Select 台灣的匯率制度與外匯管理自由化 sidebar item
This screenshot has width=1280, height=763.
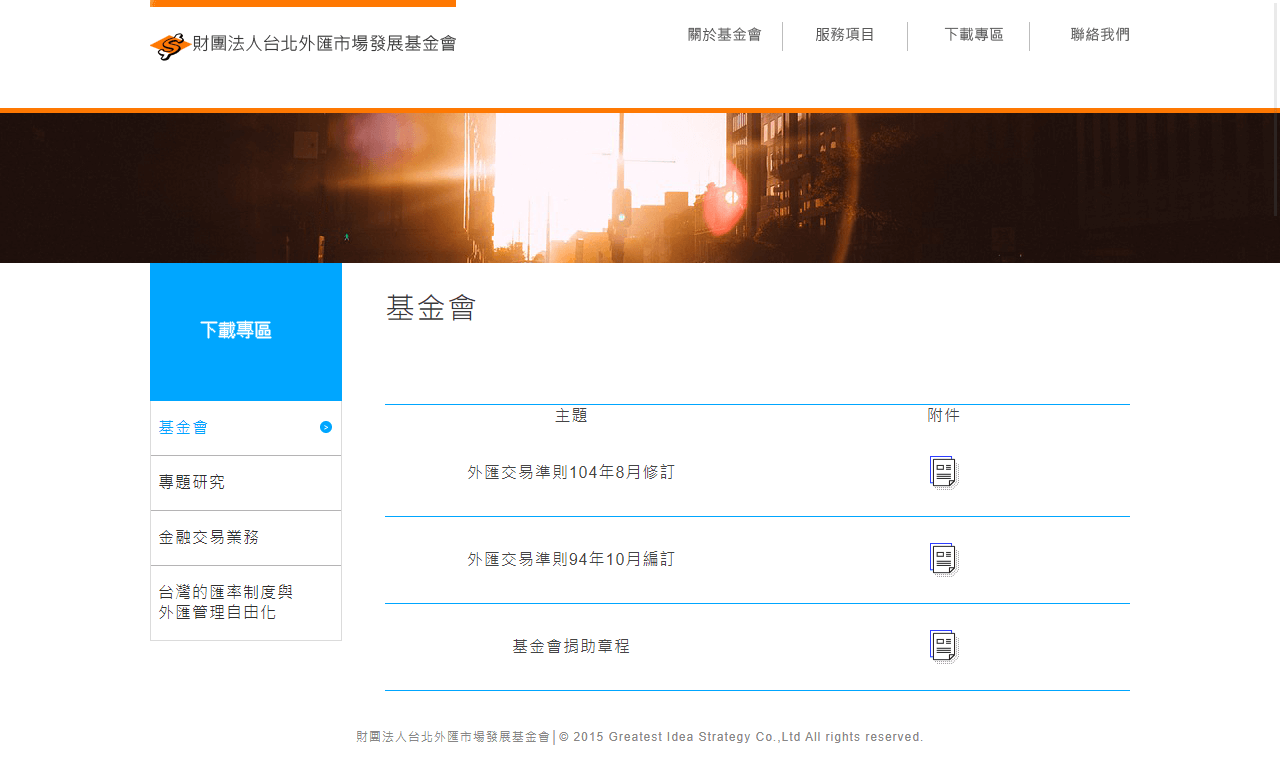246,603
